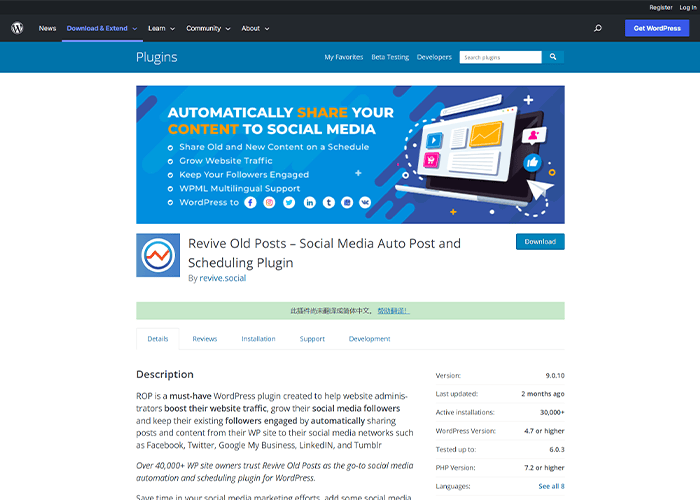Screen dimensions: 700x500
Task: Click the Download button
Action: click(540, 242)
